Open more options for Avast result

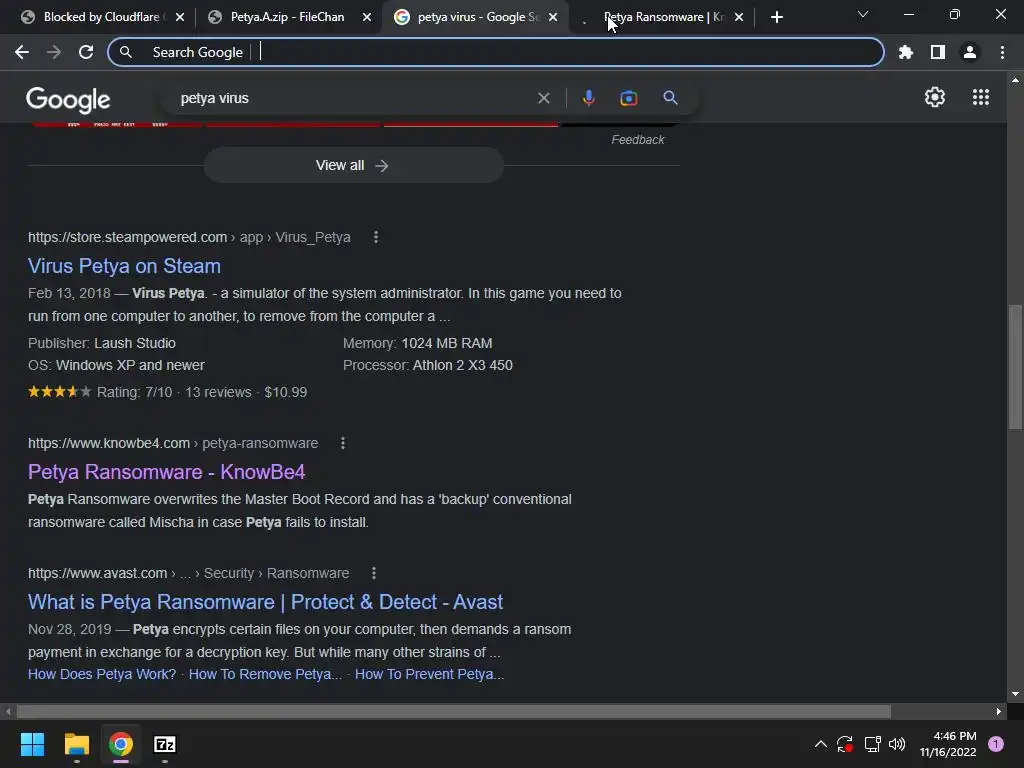click(x=374, y=573)
